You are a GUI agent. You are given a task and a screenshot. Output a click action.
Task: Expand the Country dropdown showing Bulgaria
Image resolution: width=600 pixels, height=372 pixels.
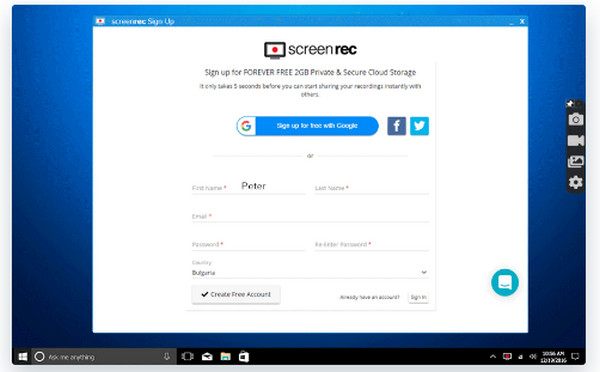310,272
